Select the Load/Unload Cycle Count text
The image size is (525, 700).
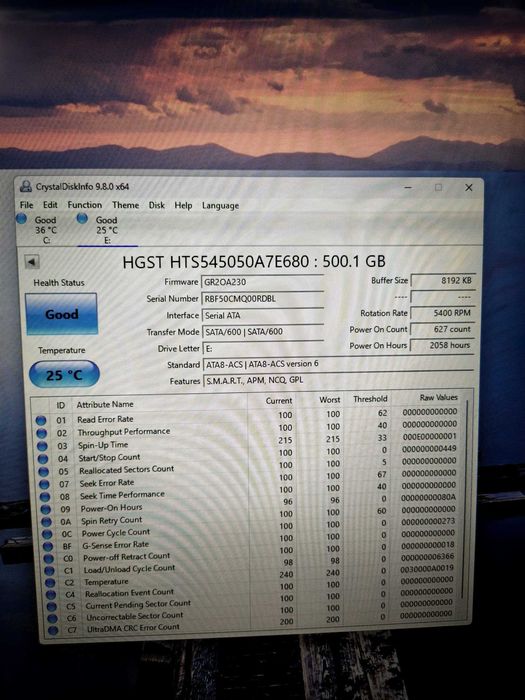129,569
